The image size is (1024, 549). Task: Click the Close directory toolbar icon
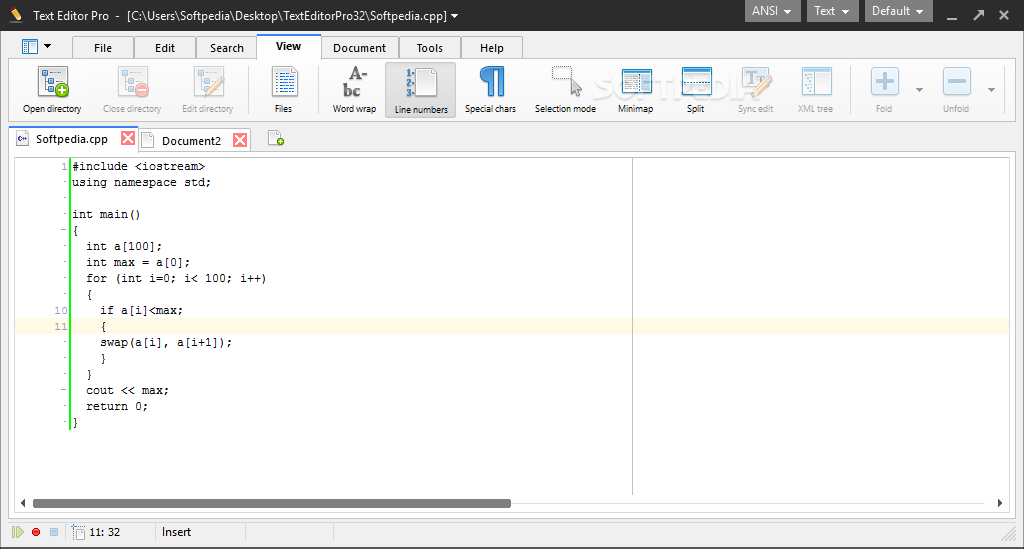pos(132,89)
